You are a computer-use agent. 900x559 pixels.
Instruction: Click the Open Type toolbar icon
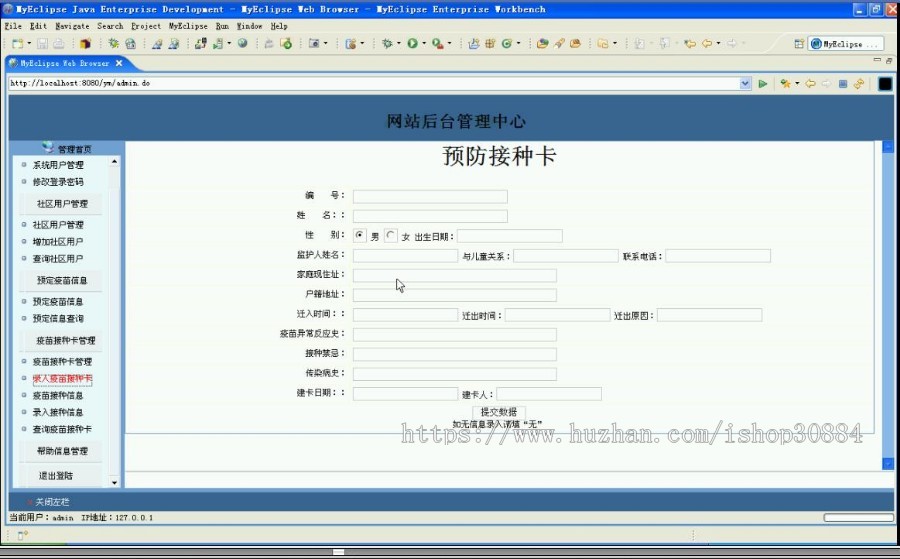coord(542,43)
